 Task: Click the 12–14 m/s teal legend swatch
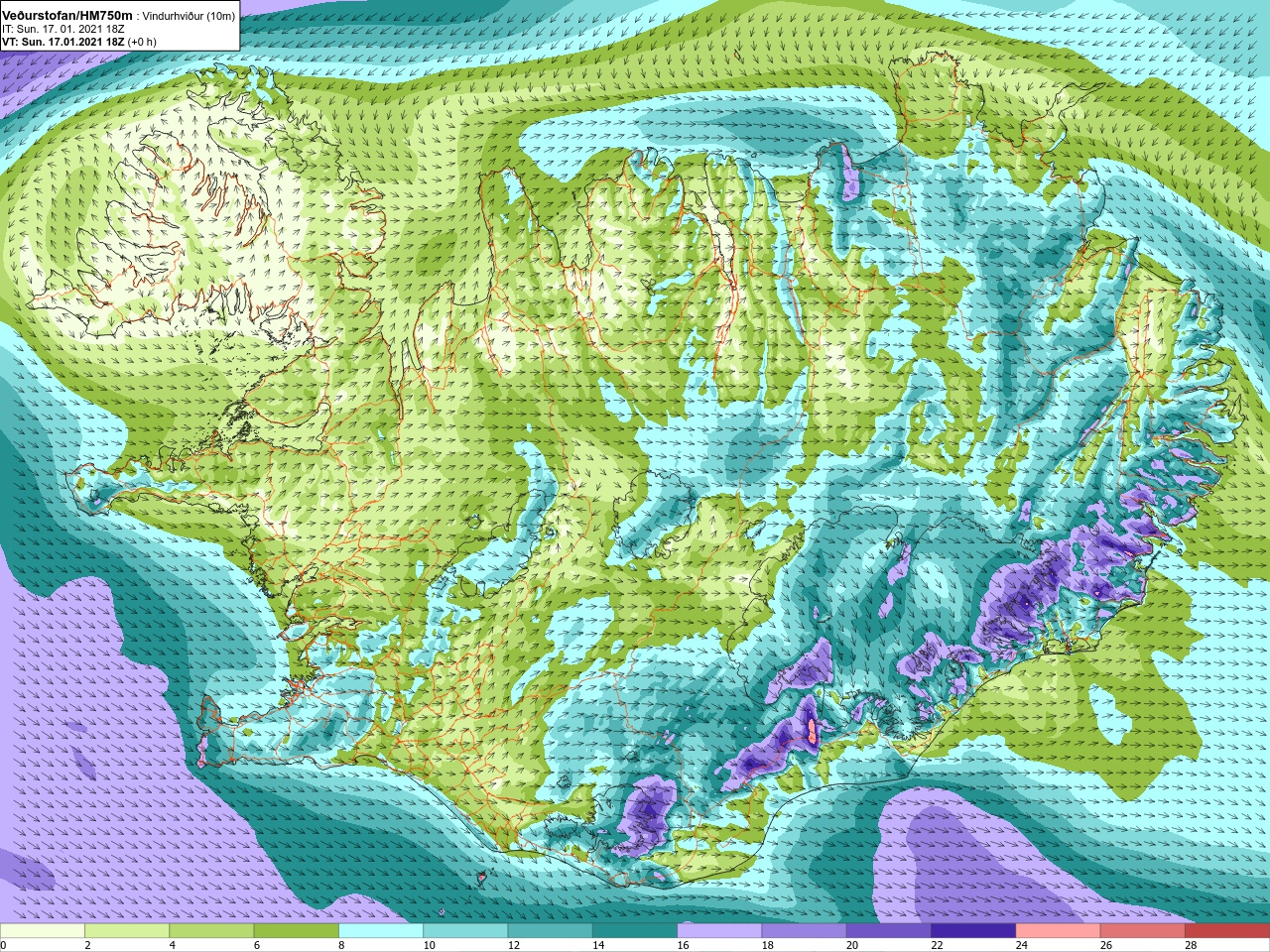550,931
